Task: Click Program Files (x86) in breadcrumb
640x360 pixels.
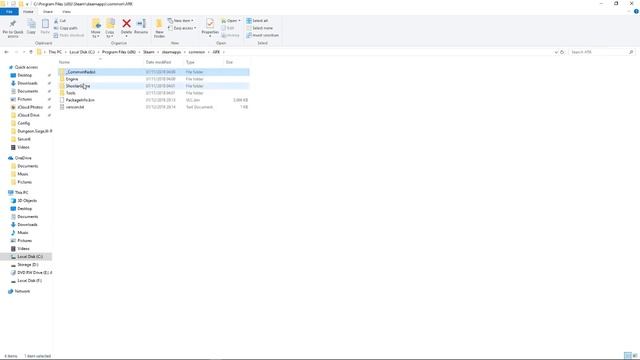Action: pos(119,52)
